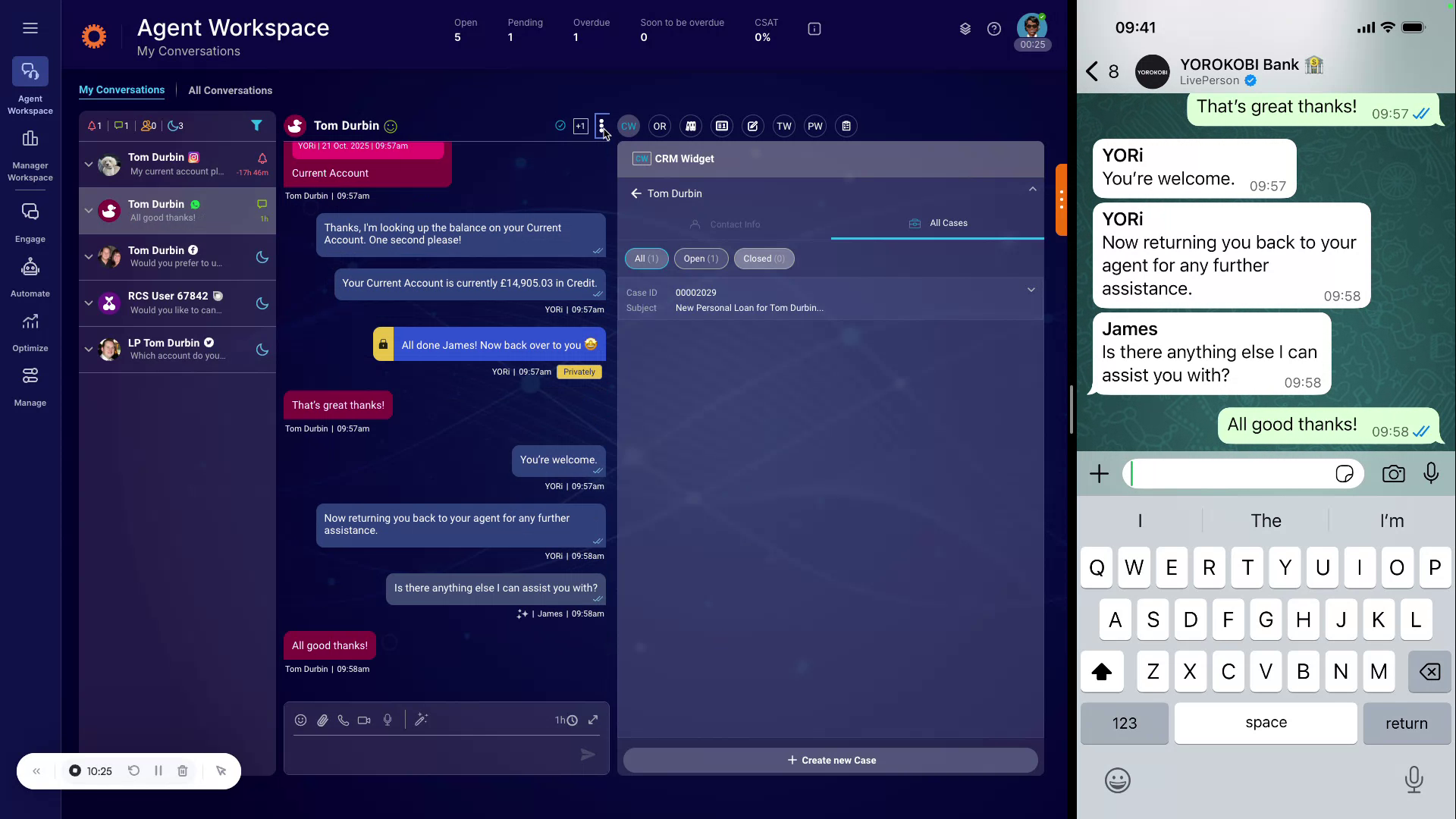The width and height of the screenshot is (1456, 819).
Task: Open the emoji picker in the message composer
Action: pos(300,720)
